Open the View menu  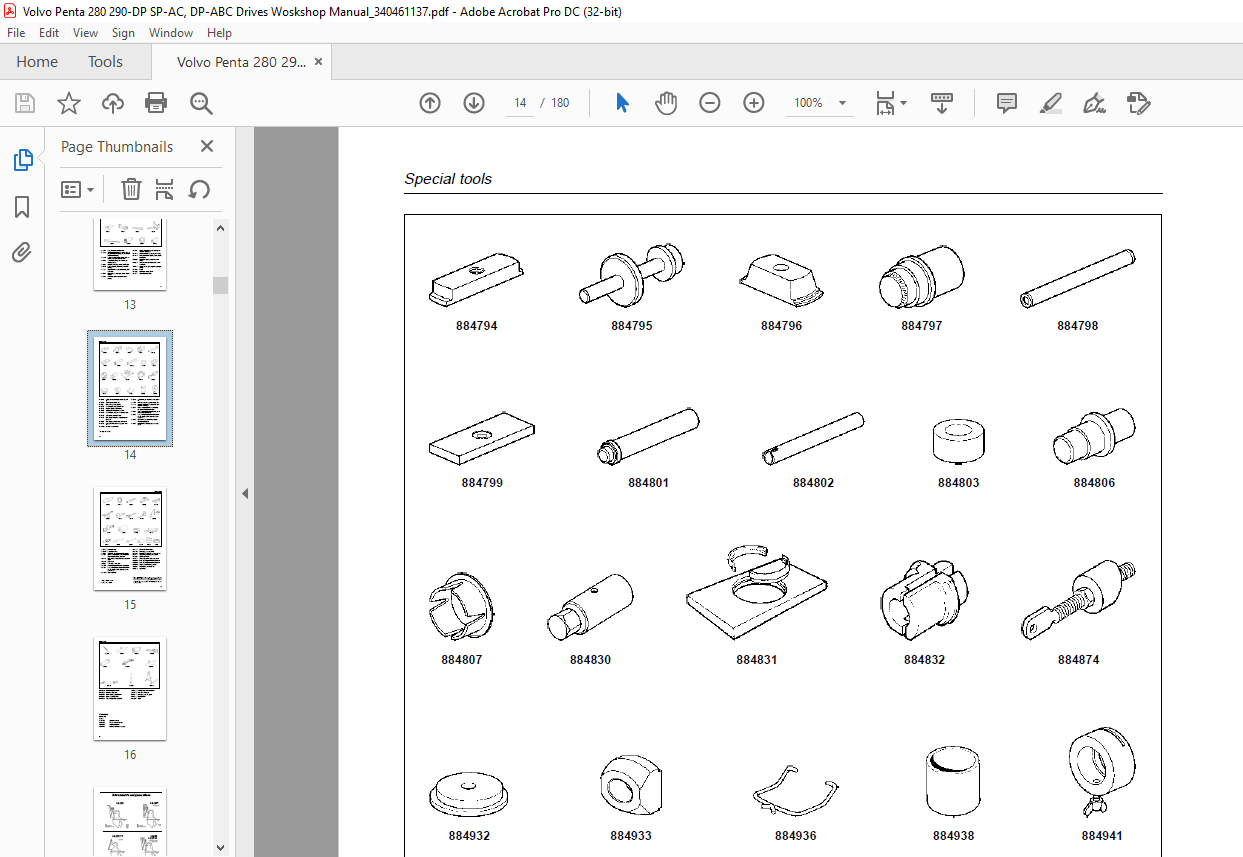pyautogui.click(x=85, y=33)
